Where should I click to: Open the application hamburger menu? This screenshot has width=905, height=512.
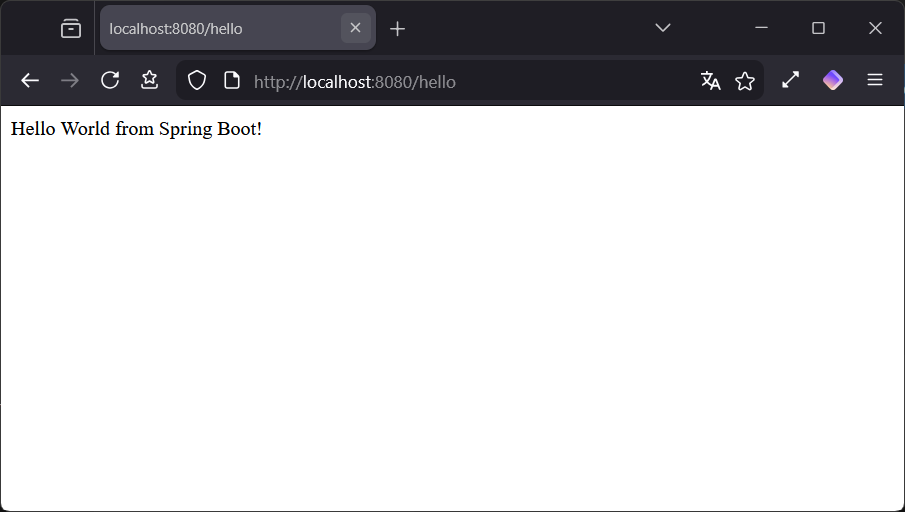coord(874,80)
